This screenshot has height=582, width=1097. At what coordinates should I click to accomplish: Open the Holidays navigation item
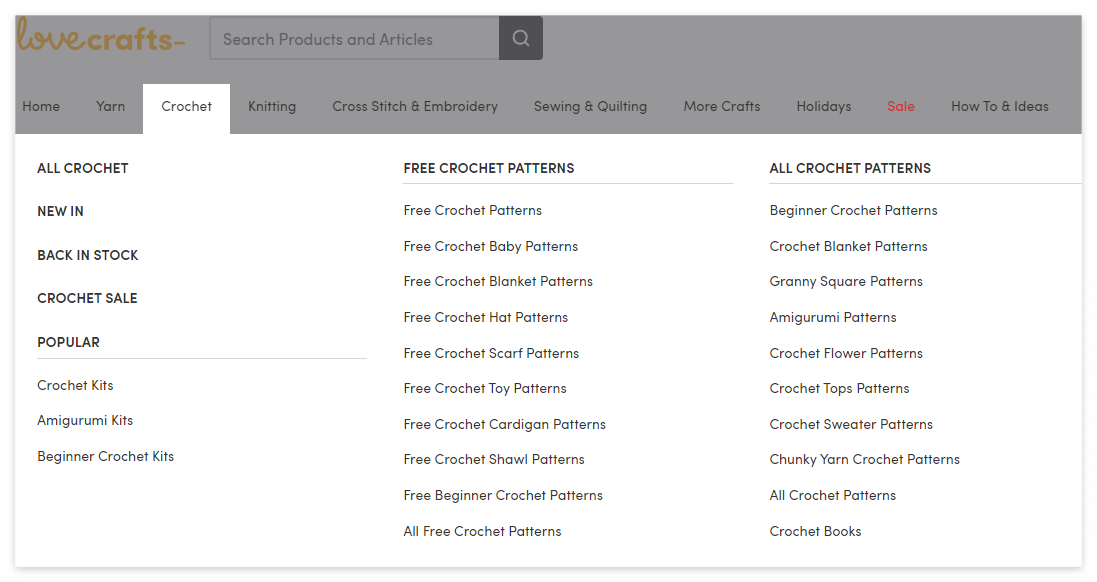824,106
